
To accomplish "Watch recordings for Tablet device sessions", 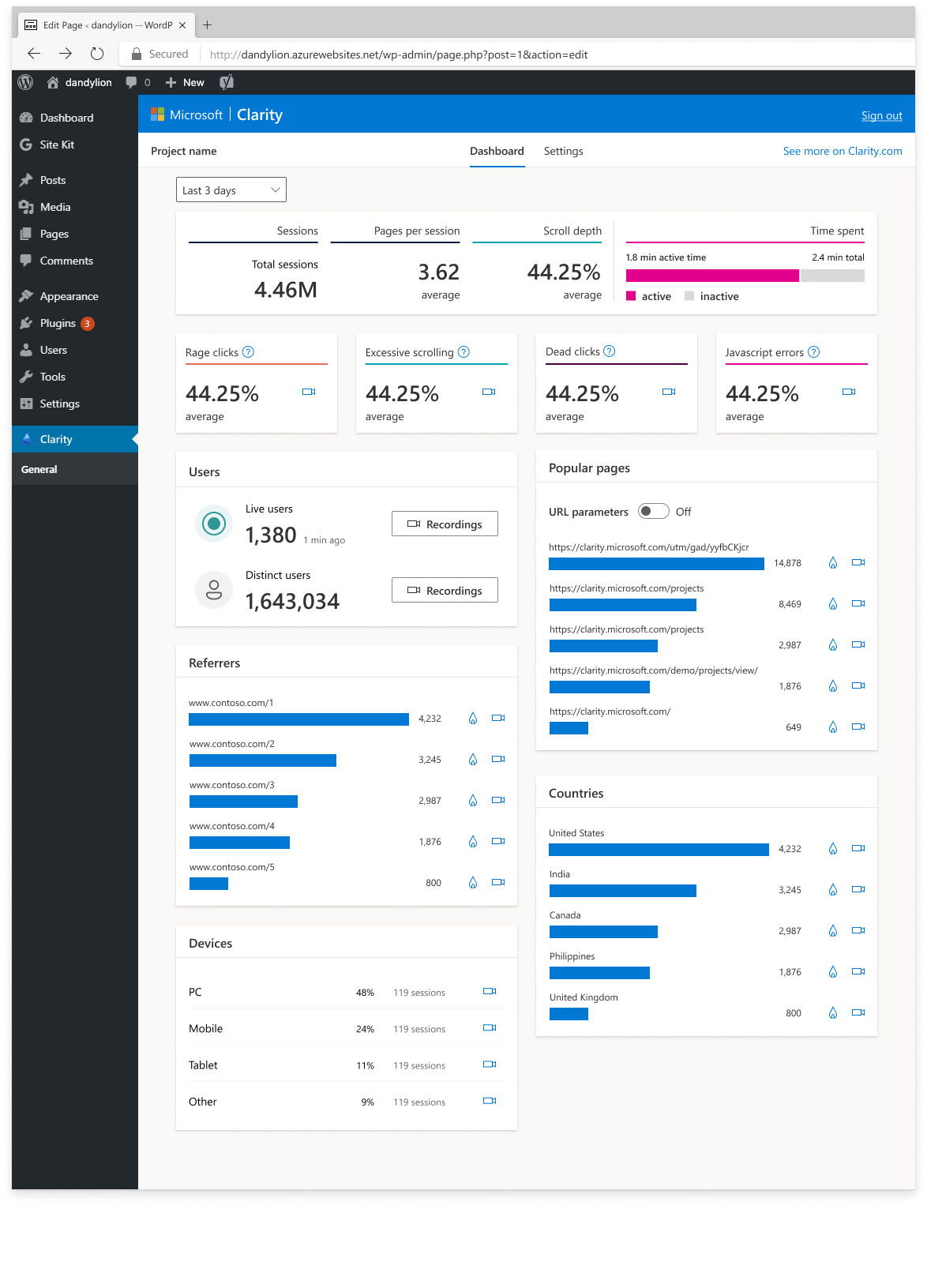I will pos(490,1065).
